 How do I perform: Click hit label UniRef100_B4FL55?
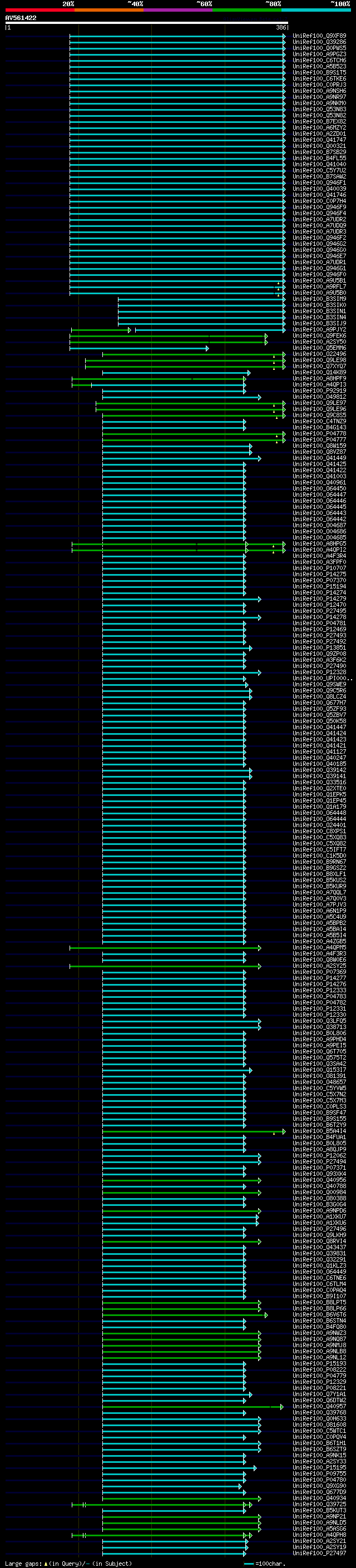[x=319, y=159]
